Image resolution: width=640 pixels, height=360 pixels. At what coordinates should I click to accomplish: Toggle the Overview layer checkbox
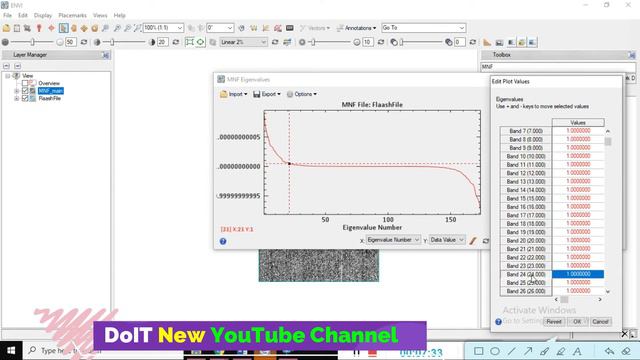[25, 83]
